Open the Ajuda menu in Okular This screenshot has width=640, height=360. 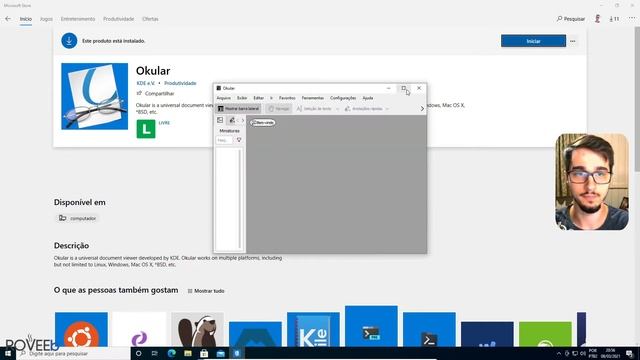[x=368, y=98]
